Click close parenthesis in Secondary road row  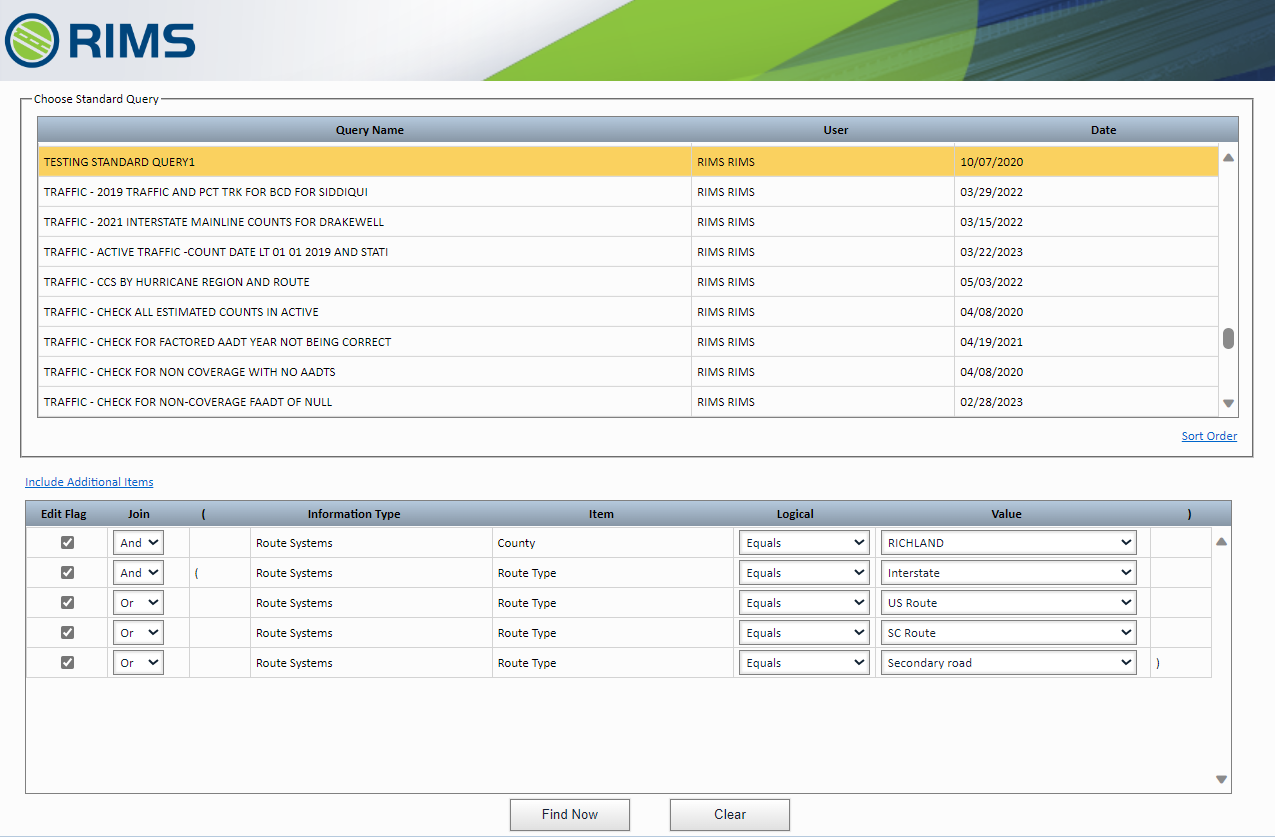point(1158,663)
